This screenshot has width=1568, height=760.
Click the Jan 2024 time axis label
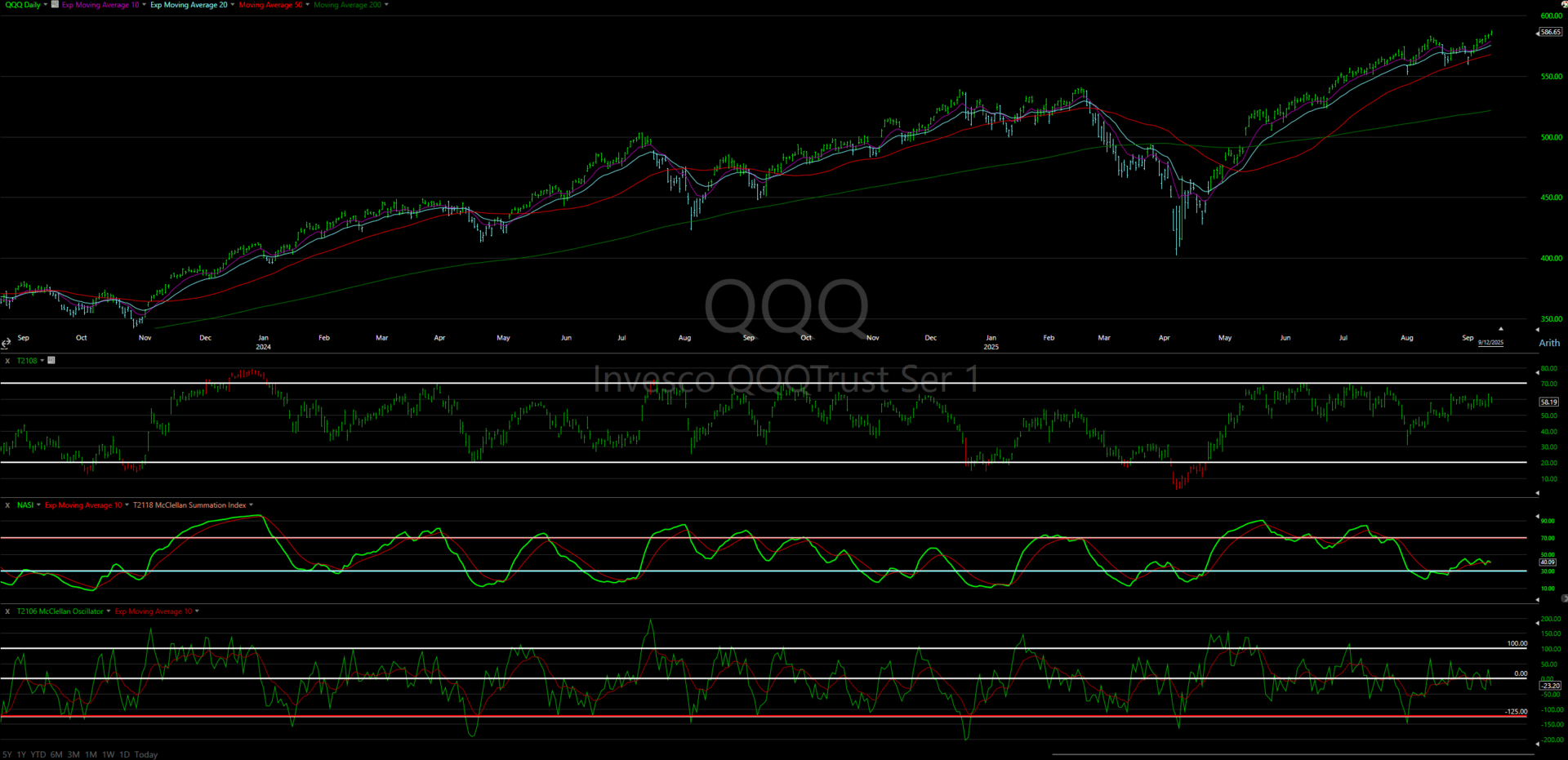263,342
